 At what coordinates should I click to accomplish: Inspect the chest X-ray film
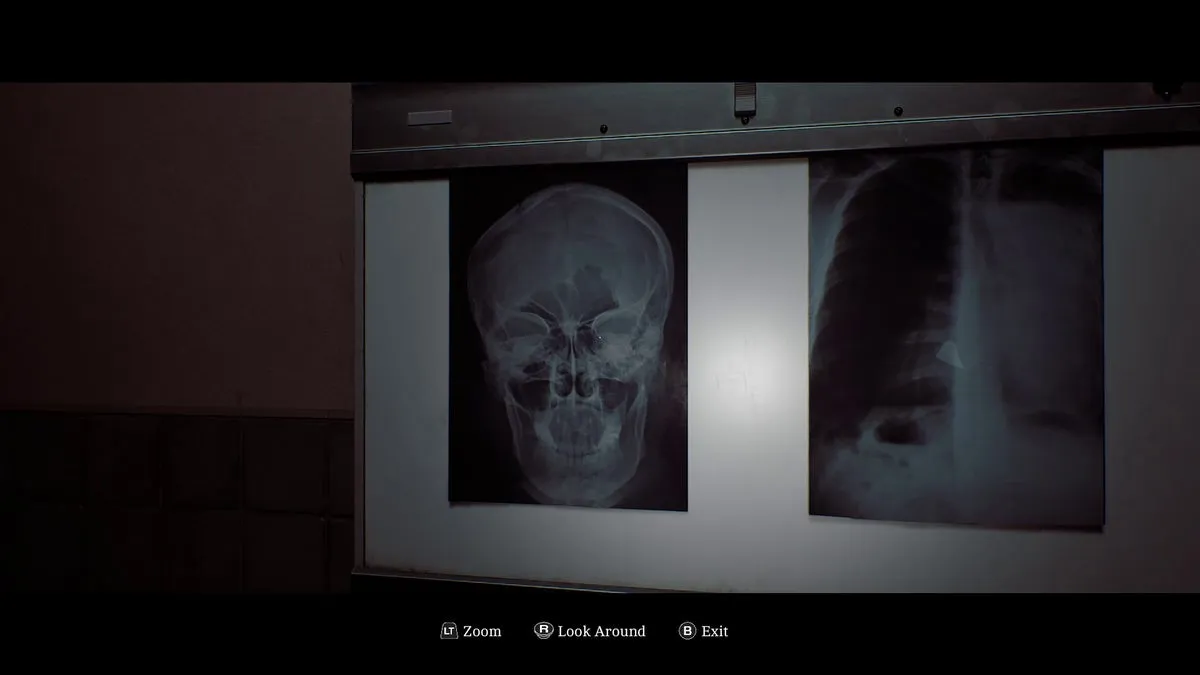click(x=957, y=337)
